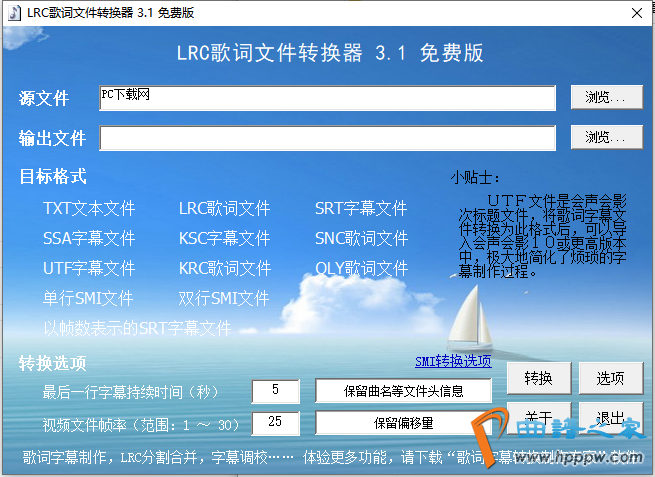
Task: Click the 源文件 path input field
Action: 327,97
